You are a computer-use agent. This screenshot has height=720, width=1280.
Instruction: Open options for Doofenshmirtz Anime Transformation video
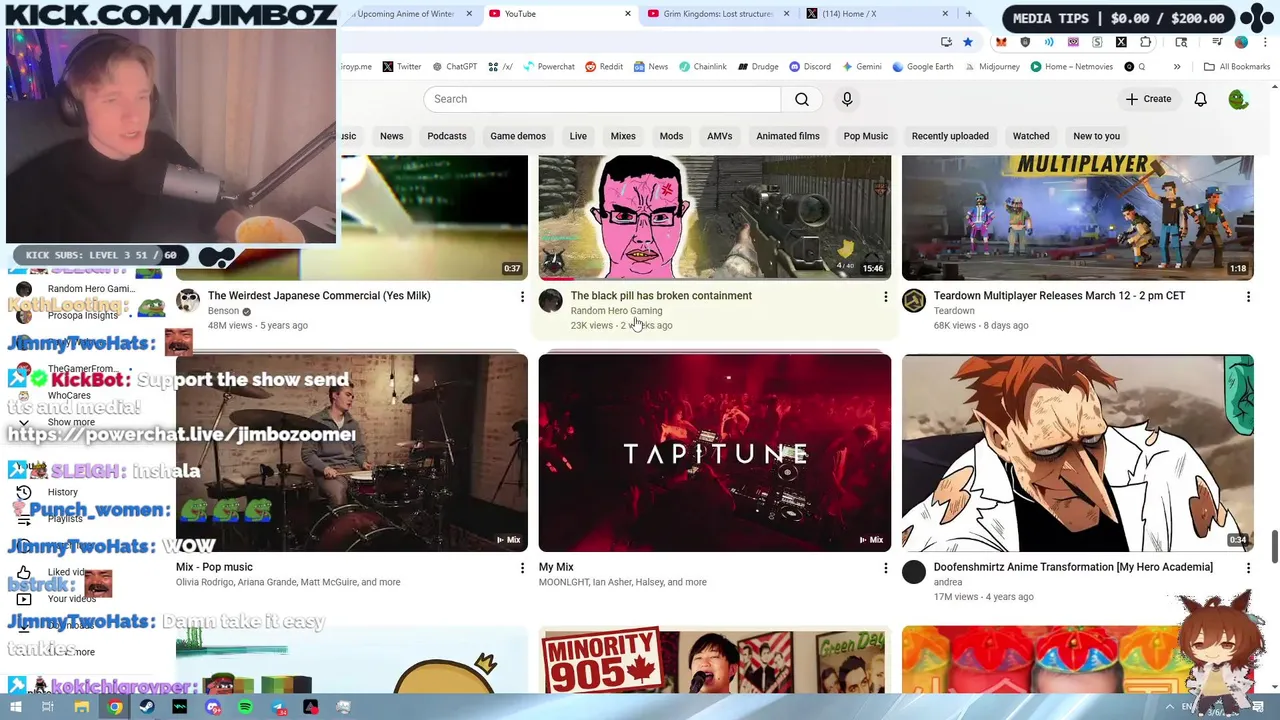[x=1248, y=568]
